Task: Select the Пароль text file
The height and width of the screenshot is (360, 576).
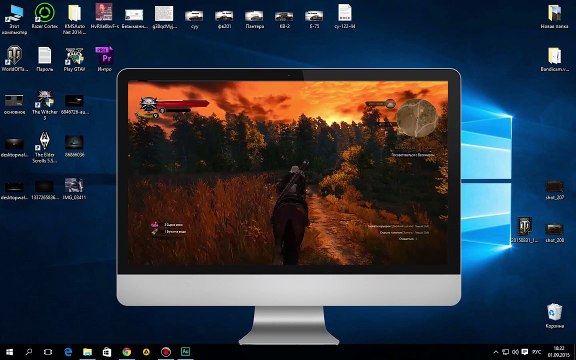Action: coord(44,59)
